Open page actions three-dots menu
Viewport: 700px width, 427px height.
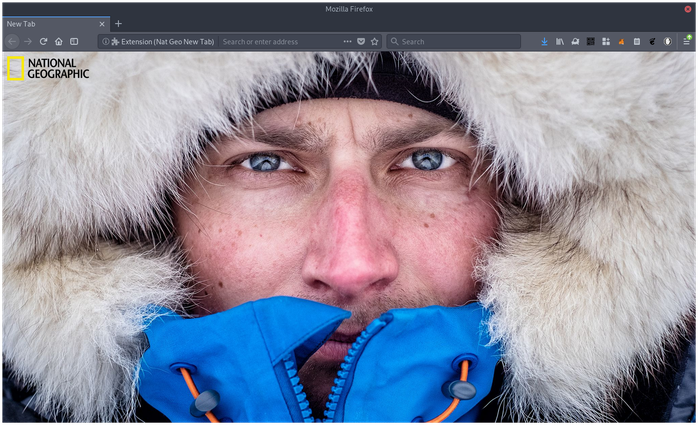coord(347,42)
